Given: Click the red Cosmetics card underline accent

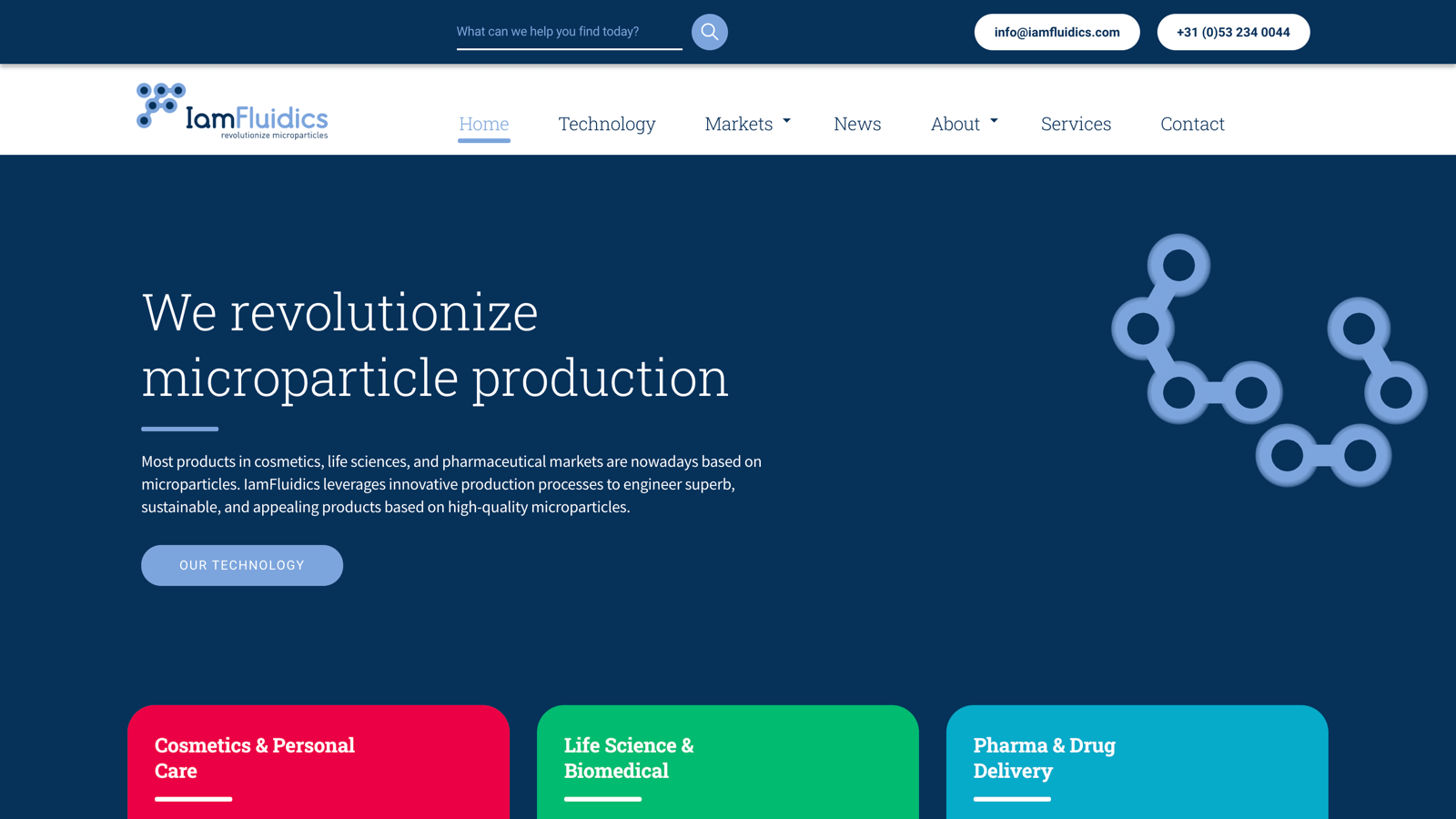Looking at the screenshot, I should pos(192,799).
